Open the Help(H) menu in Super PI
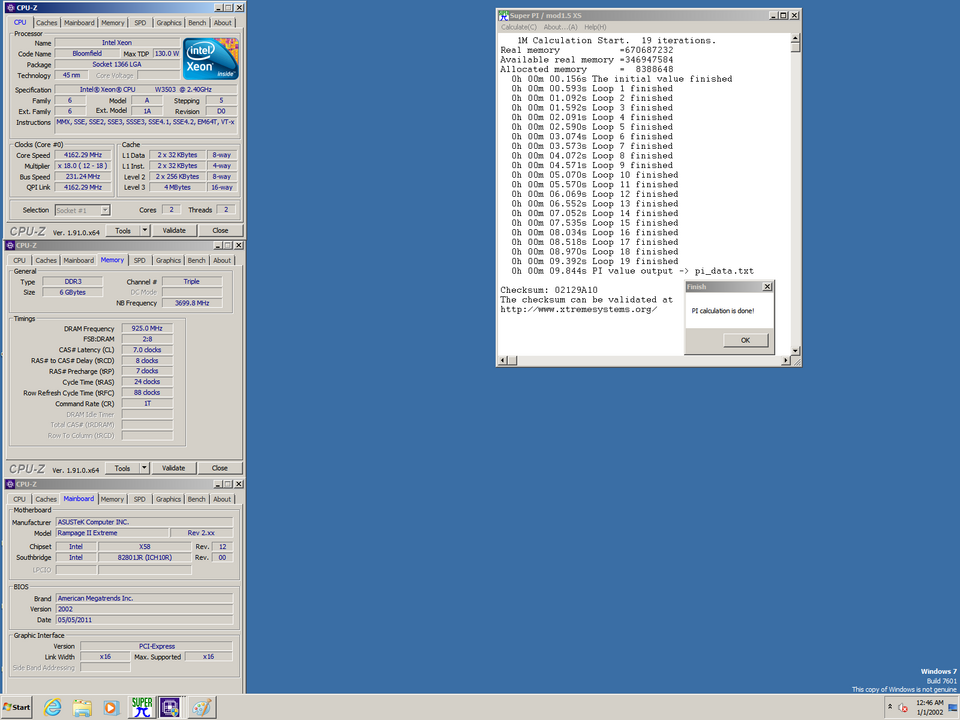This screenshot has width=960, height=720. pos(595,27)
